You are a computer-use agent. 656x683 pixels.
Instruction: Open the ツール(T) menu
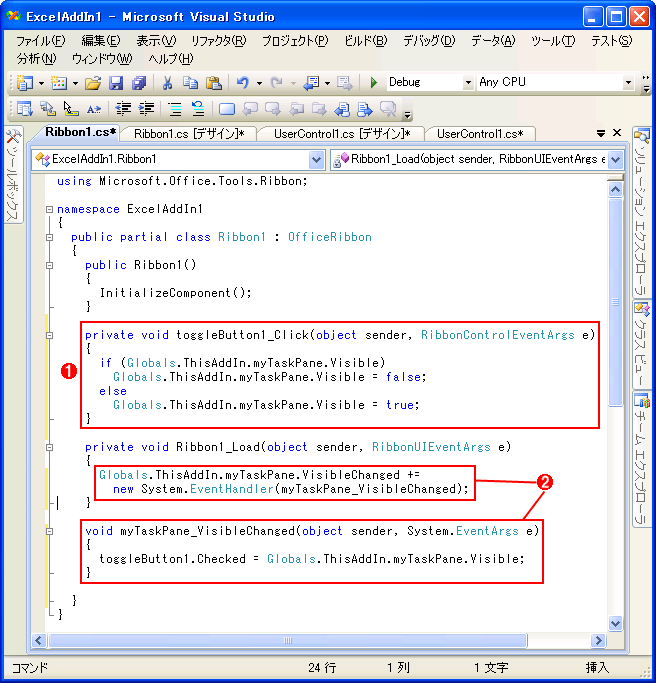[553, 41]
